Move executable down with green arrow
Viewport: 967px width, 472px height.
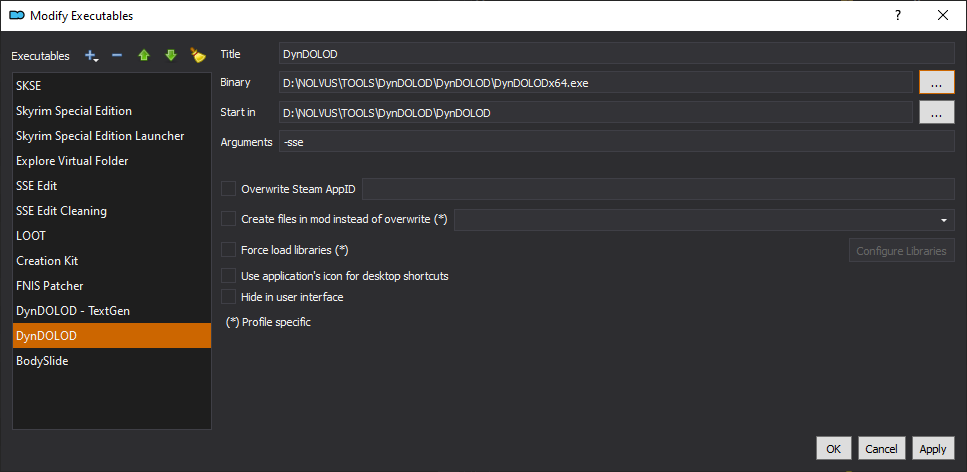click(x=171, y=56)
